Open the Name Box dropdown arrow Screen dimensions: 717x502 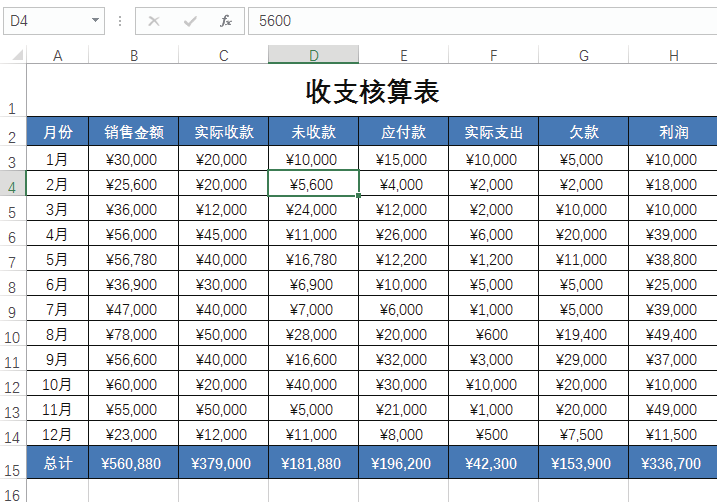[95, 21]
